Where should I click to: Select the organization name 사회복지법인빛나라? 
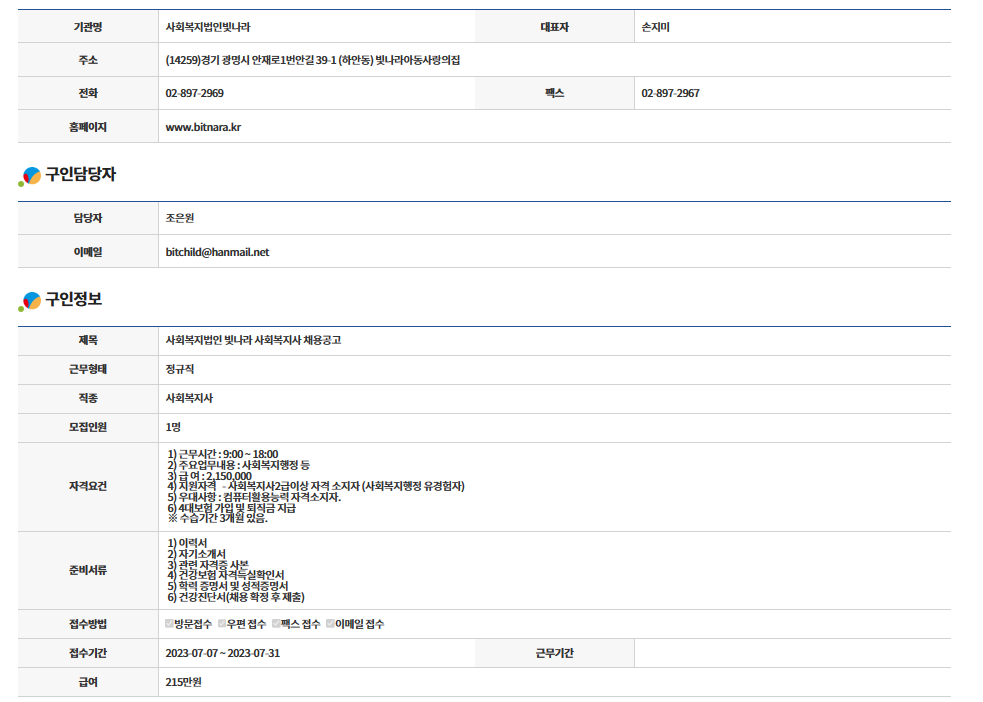click(208, 27)
